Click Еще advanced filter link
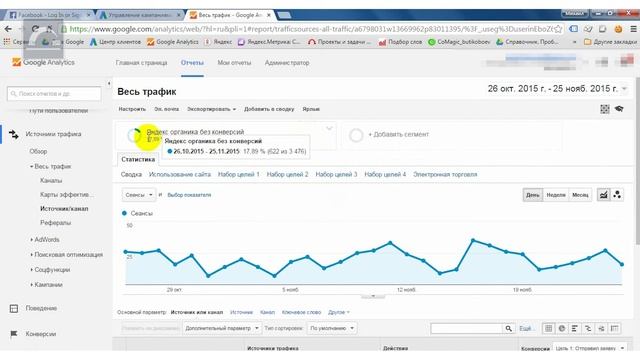Screen dimensions: 640x360 [525, 329]
